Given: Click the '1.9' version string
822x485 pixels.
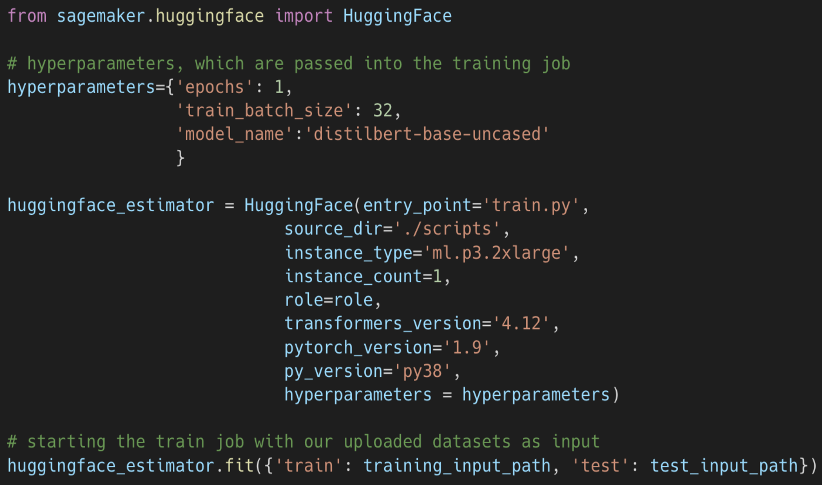Looking at the screenshot, I should tap(467, 348).
